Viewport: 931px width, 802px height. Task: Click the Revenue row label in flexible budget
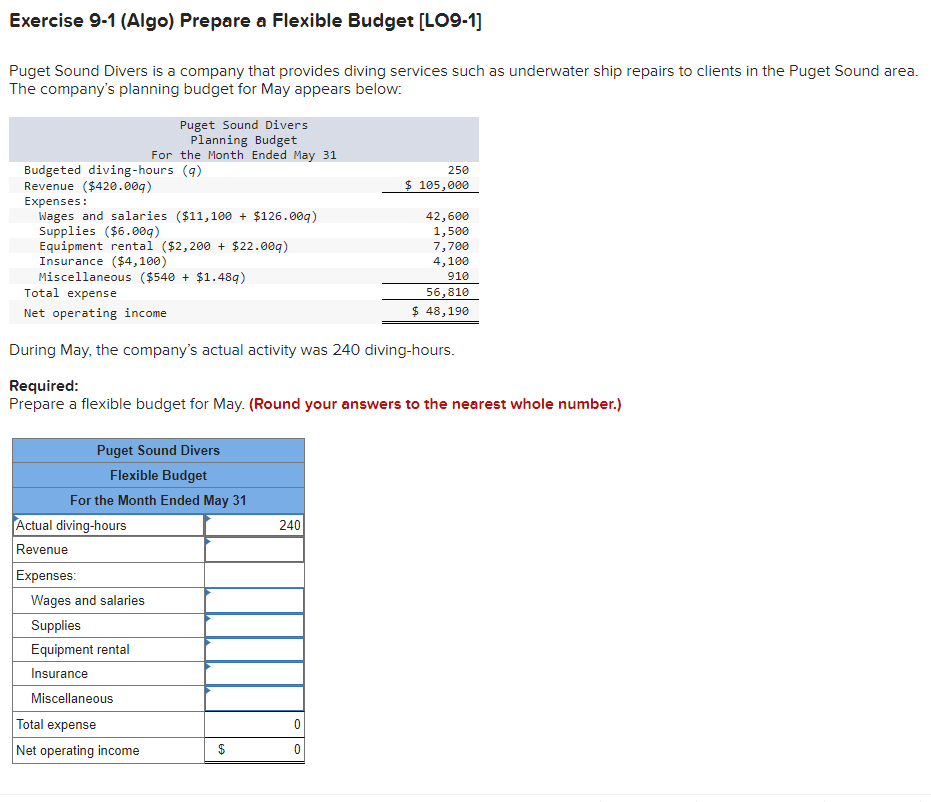[42, 550]
